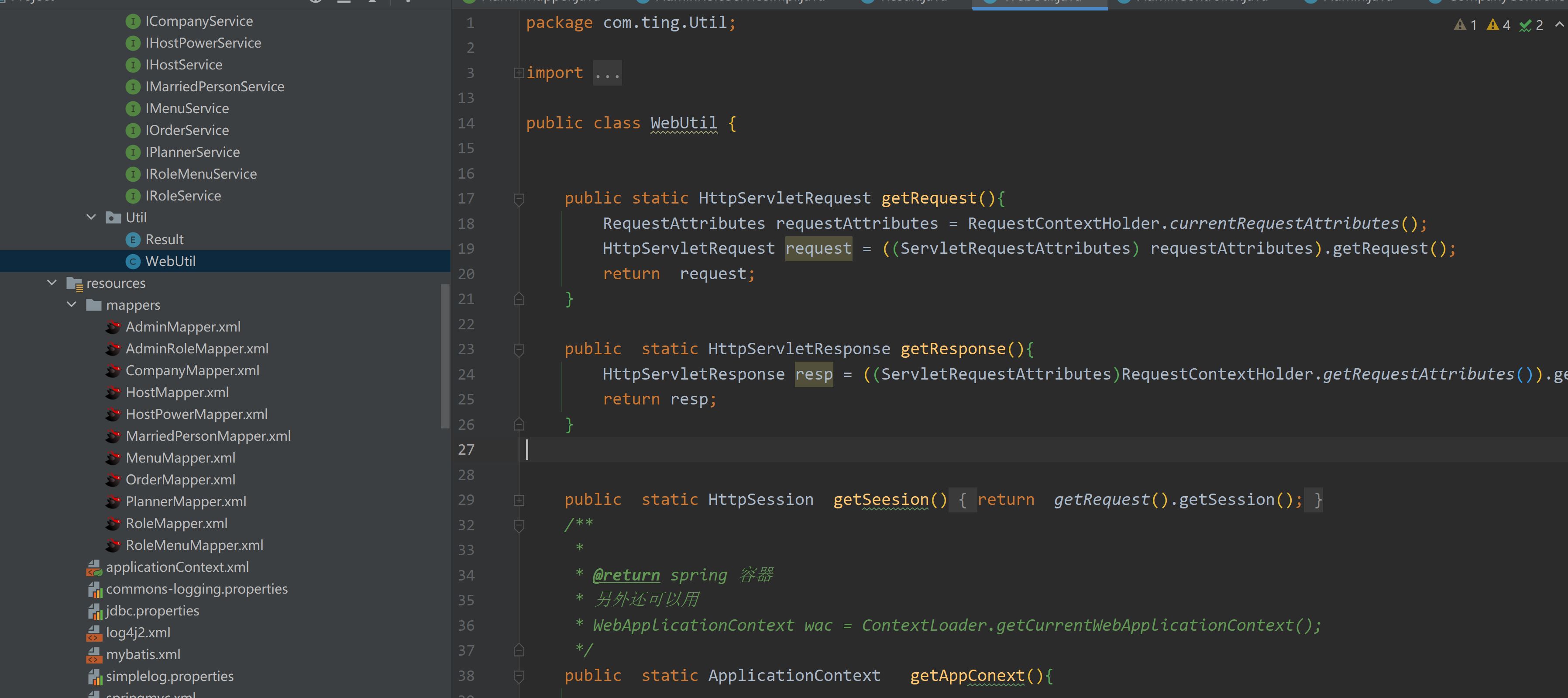Select MarriedPersonMapper.xml file
This screenshot has width=1568, height=698.
208,437
